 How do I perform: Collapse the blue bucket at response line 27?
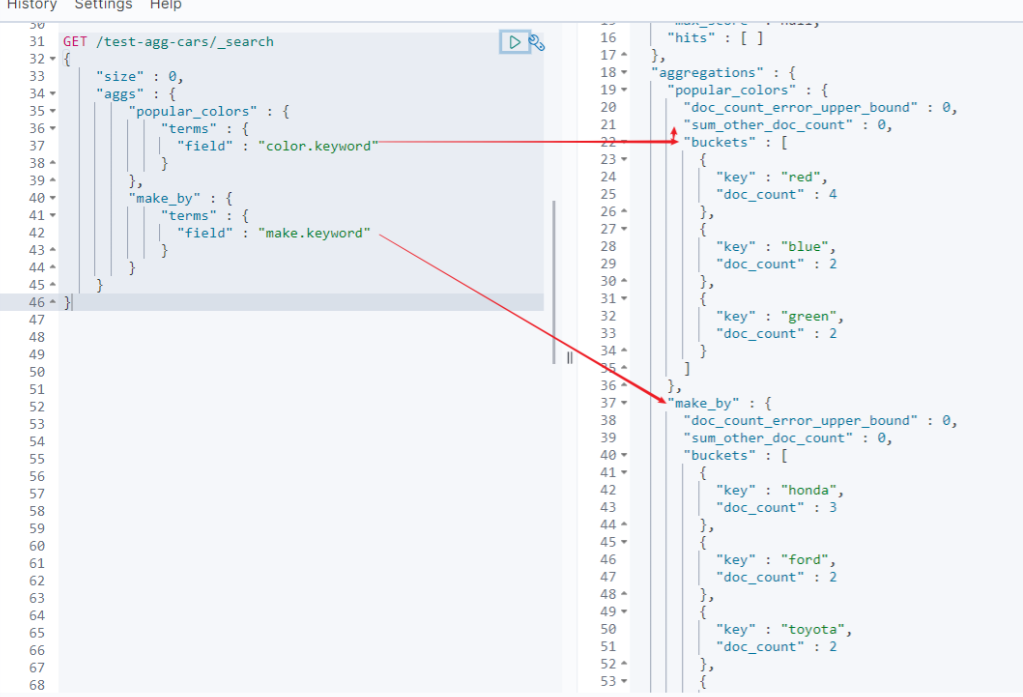coord(624,229)
